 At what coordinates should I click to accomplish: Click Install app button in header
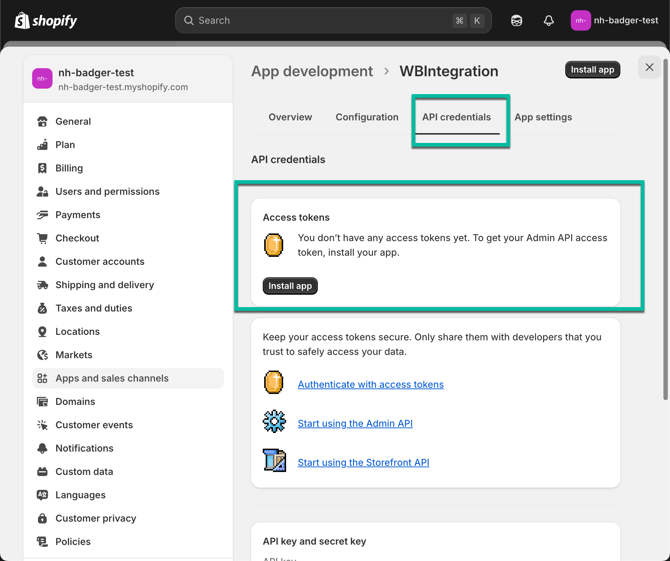coord(592,70)
